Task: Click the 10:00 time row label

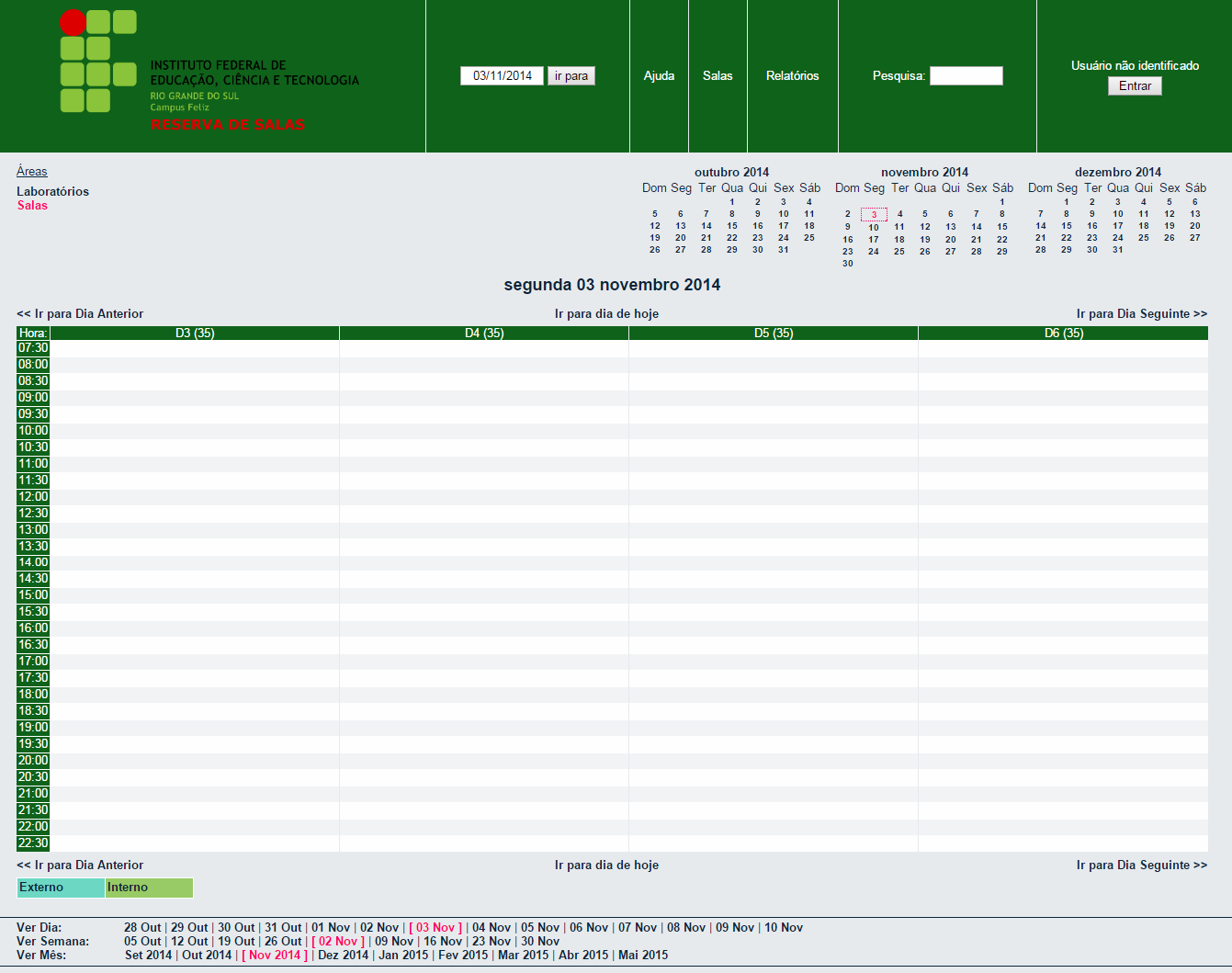Action: pos(33,431)
